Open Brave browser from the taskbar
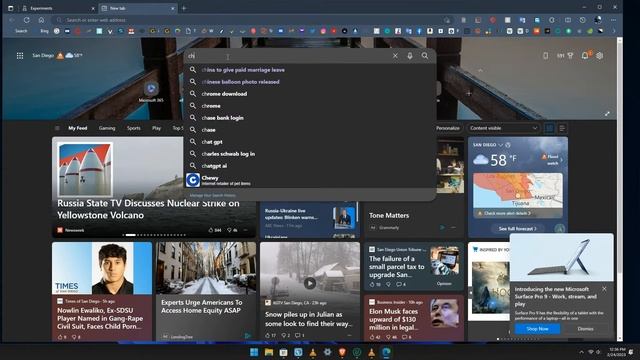The image size is (640, 360). click(x=342, y=352)
